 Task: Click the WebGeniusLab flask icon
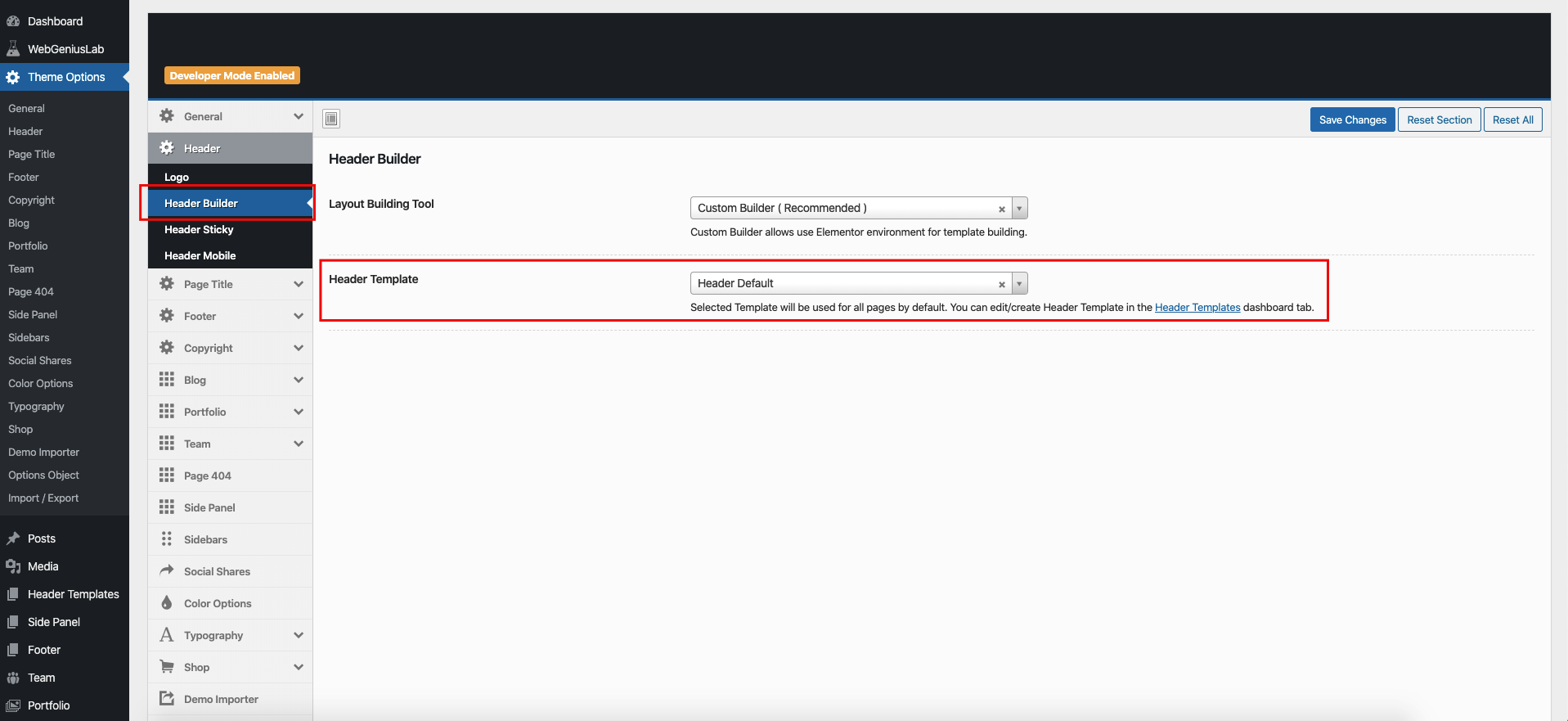click(x=13, y=49)
